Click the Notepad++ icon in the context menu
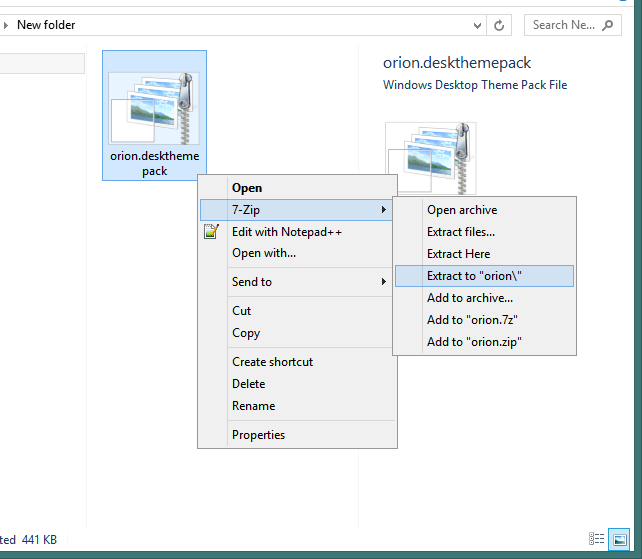 pos(210,232)
